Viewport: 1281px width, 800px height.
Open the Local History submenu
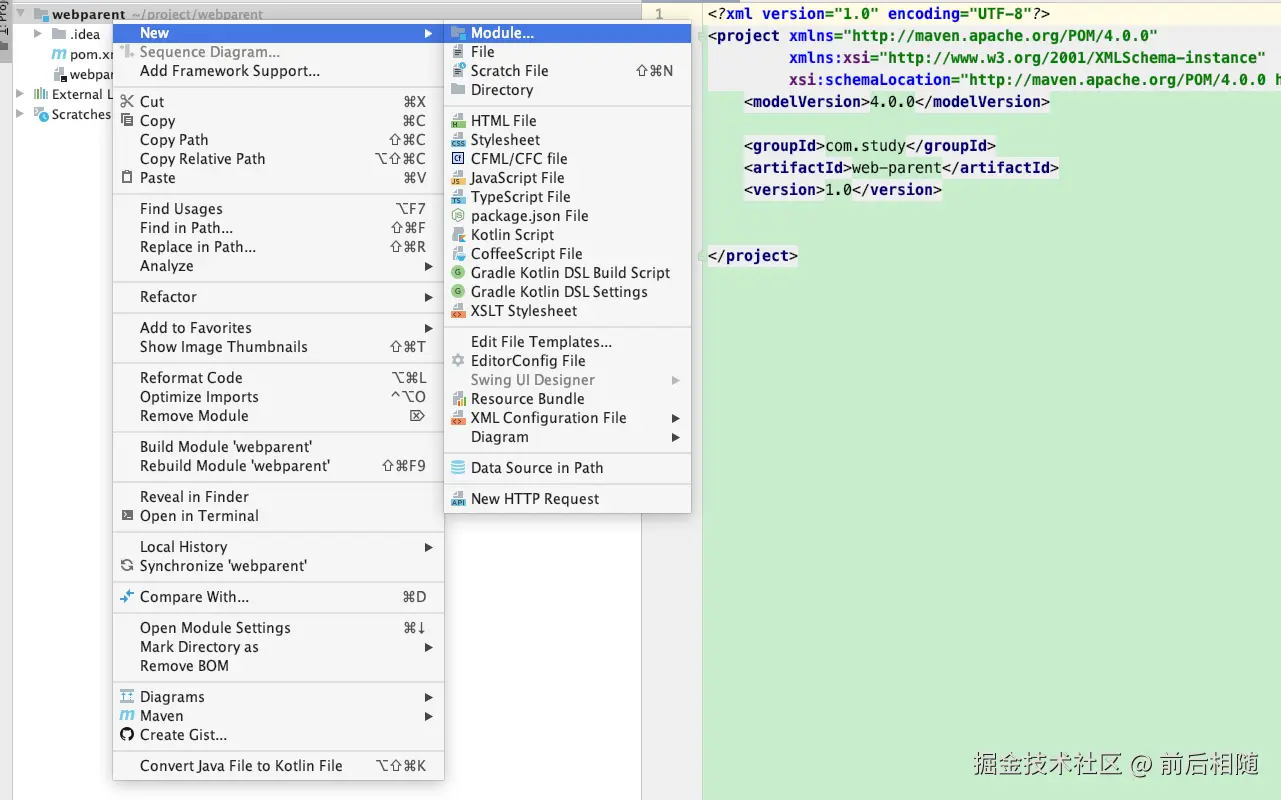[278, 547]
